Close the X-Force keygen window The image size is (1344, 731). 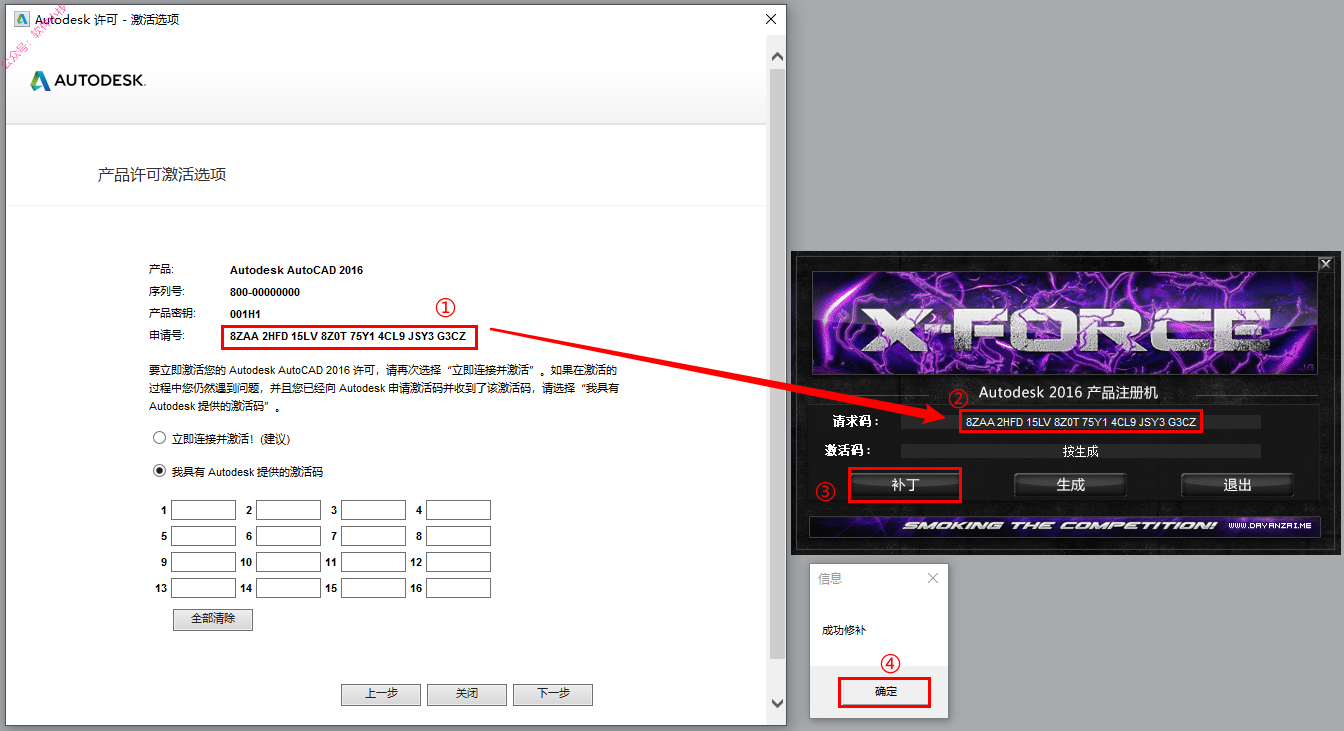1326,264
